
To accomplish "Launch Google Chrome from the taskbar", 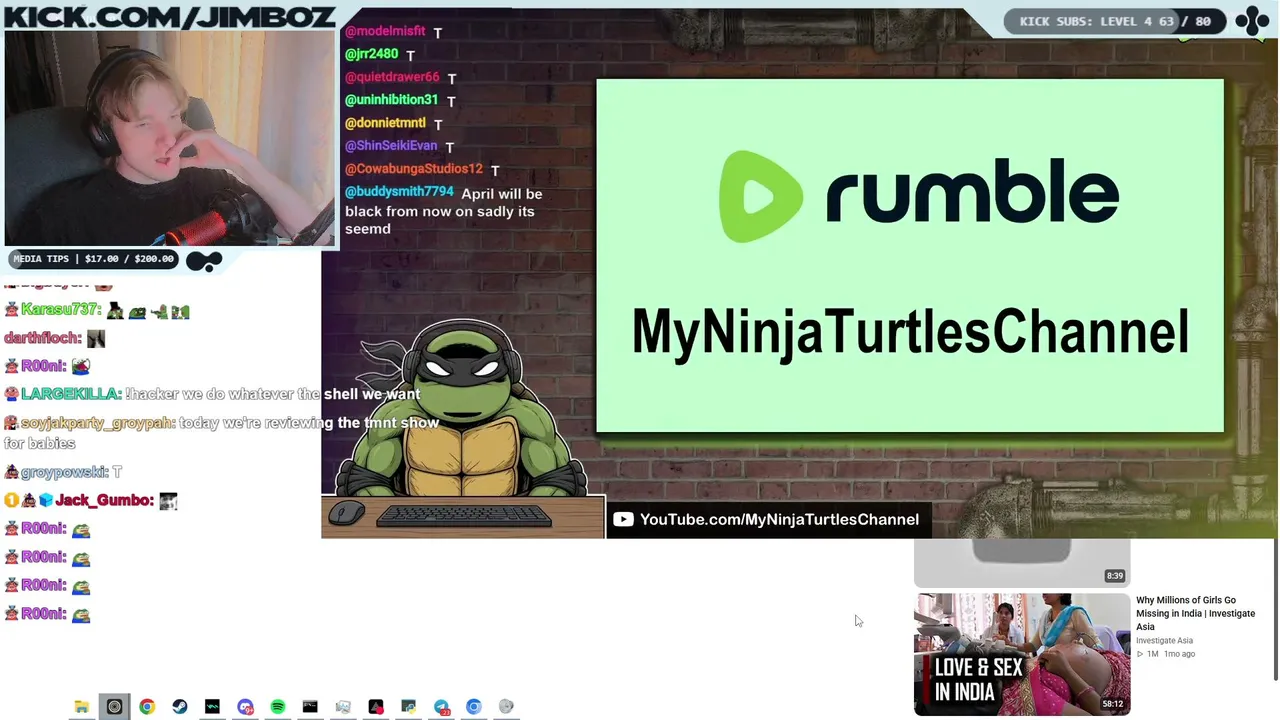I will coord(147,707).
